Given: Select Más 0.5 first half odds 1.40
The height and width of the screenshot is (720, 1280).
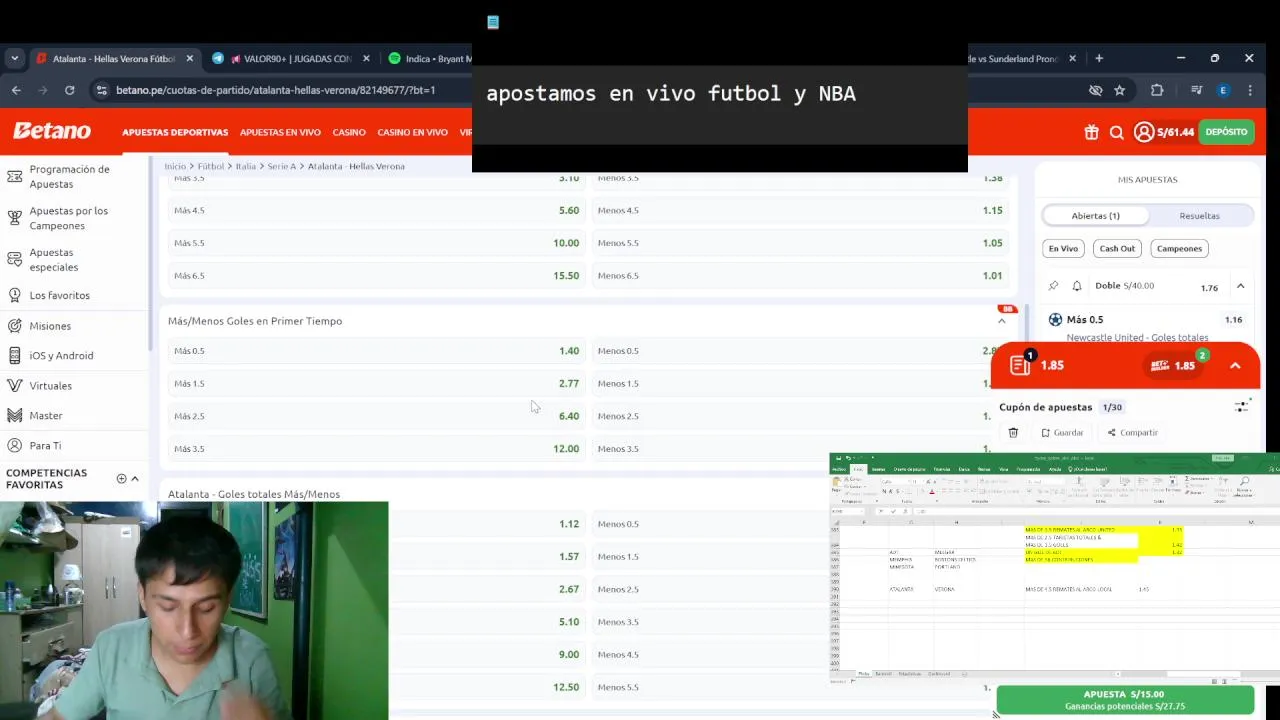Looking at the screenshot, I should point(376,351).
